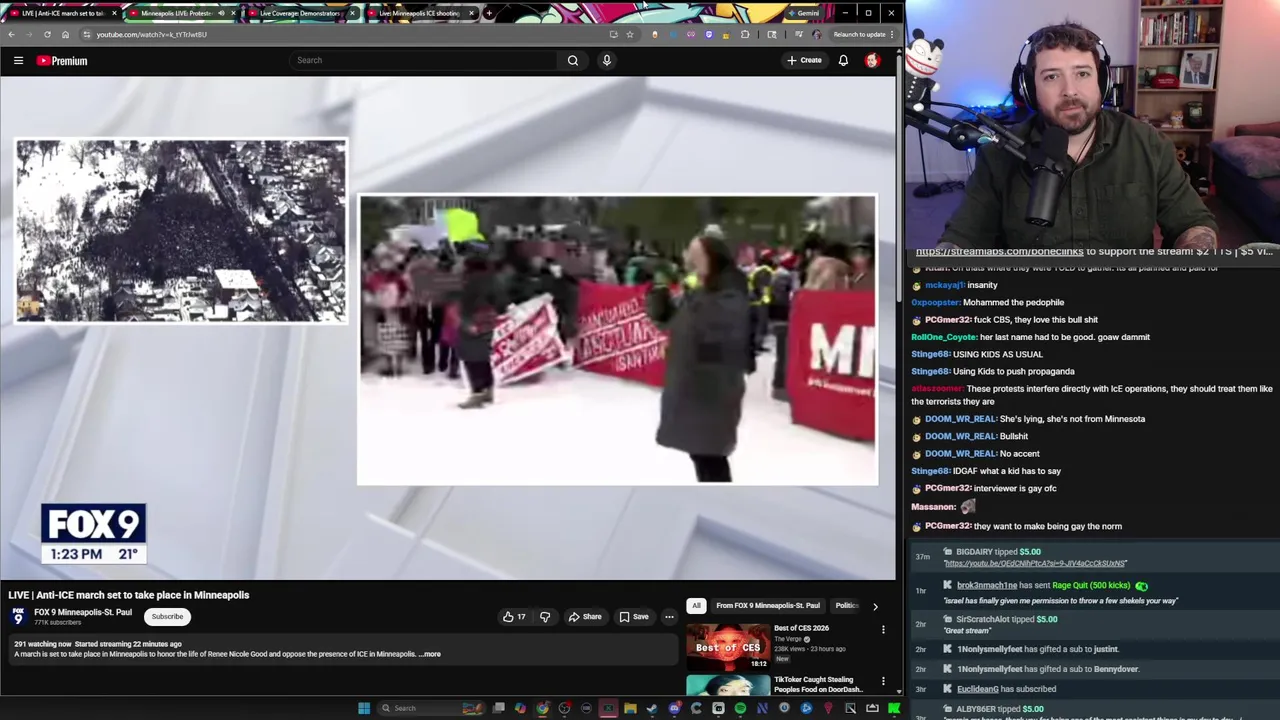The height and width of the screenshot is (720, 1280).
Task: Select the Politics filter chip
Action: tap(847, 606)
